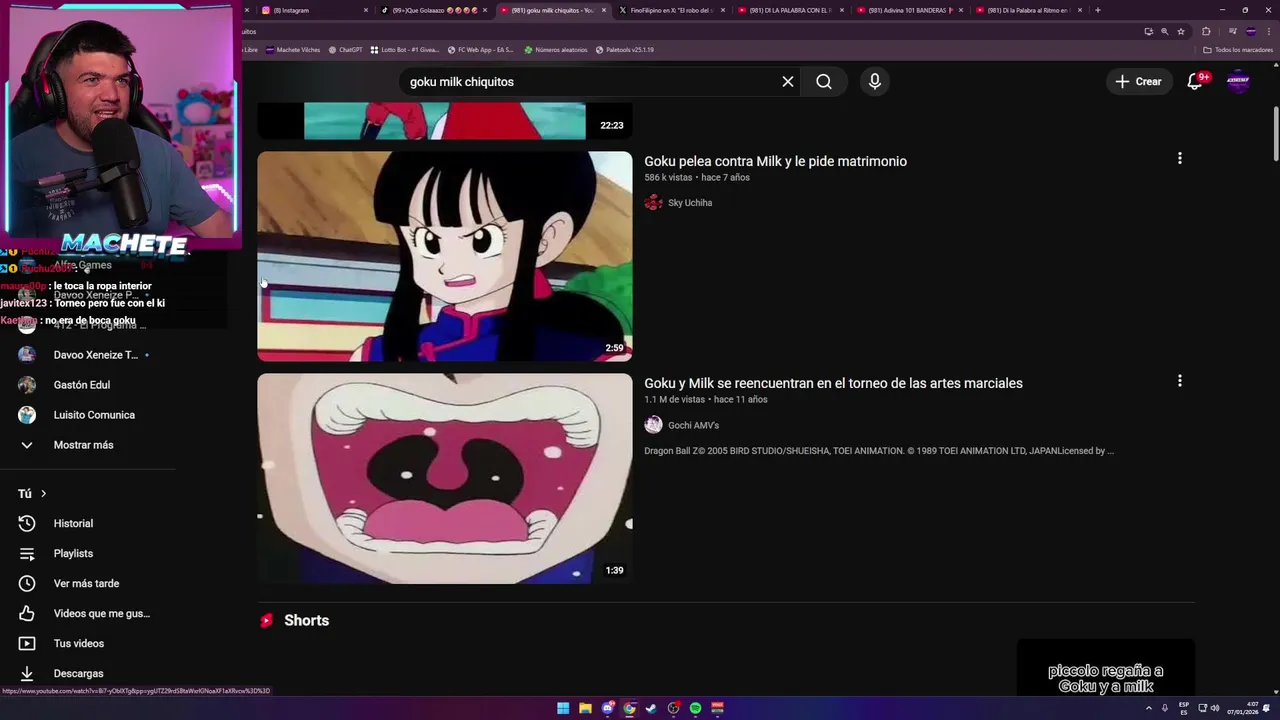The image size is (1280, 720).
Task: Switch to 'Adivina 101 BANDERAS' tab
Action: click(909, 10)
